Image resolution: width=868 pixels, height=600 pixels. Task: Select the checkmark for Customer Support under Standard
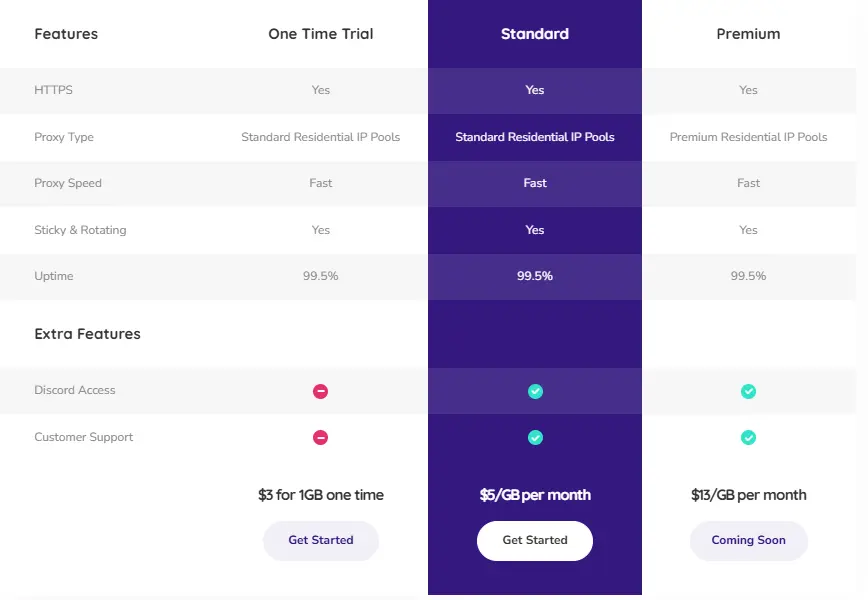pyautogui.click(x=534, y=437)
